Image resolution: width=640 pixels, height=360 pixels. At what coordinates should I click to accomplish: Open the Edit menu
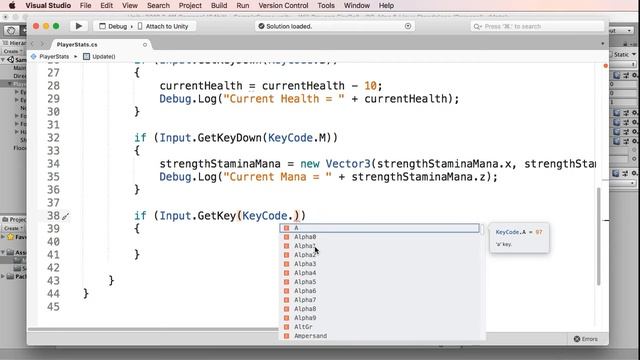coord(107,5)
